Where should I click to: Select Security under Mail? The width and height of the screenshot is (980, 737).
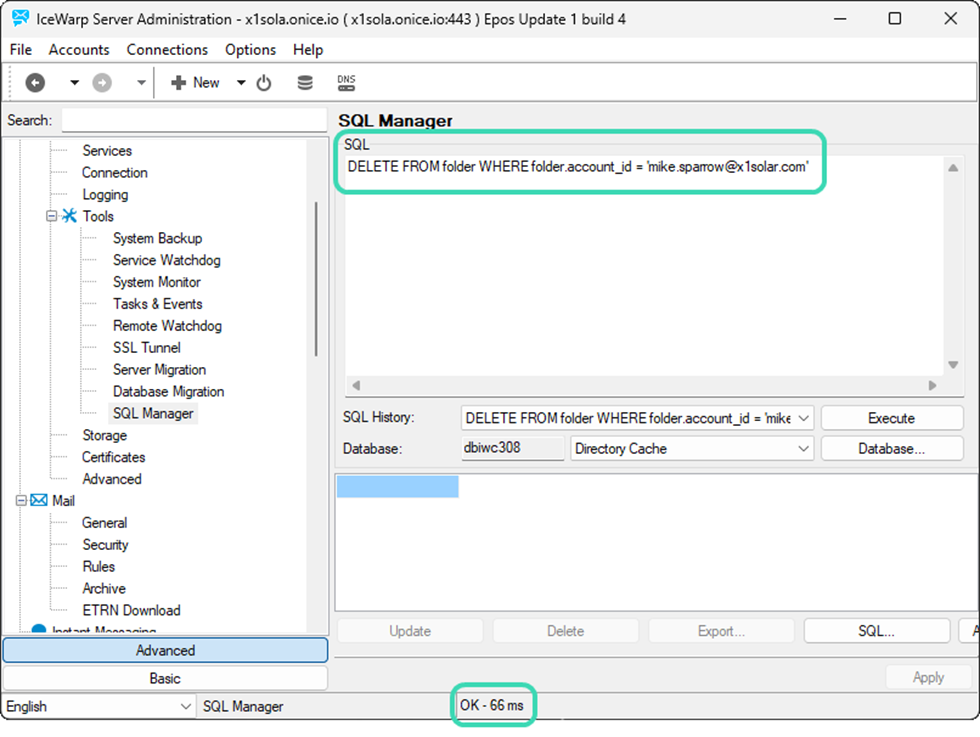(105, 544)
